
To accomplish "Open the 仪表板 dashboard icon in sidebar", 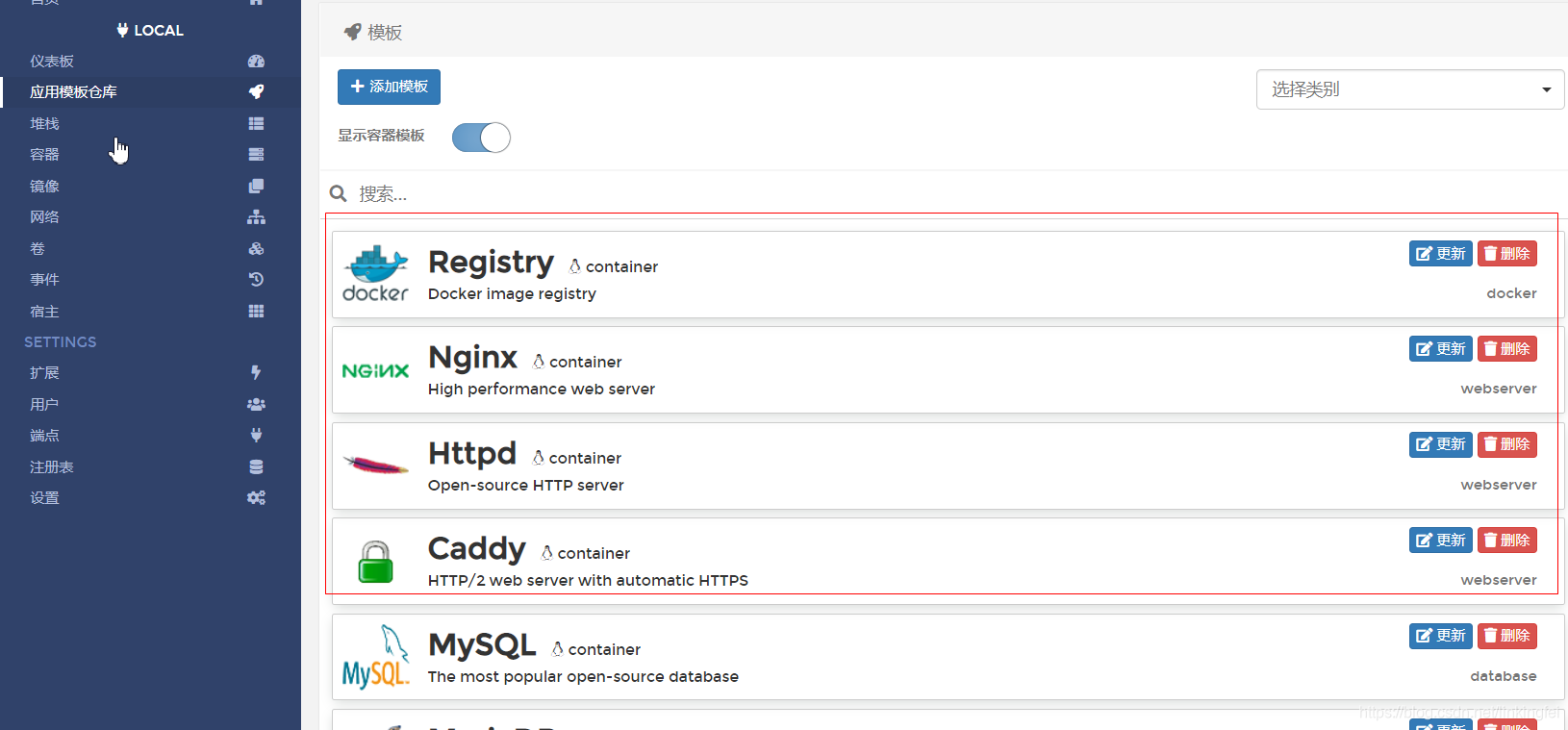I will [x=256, y=61].
